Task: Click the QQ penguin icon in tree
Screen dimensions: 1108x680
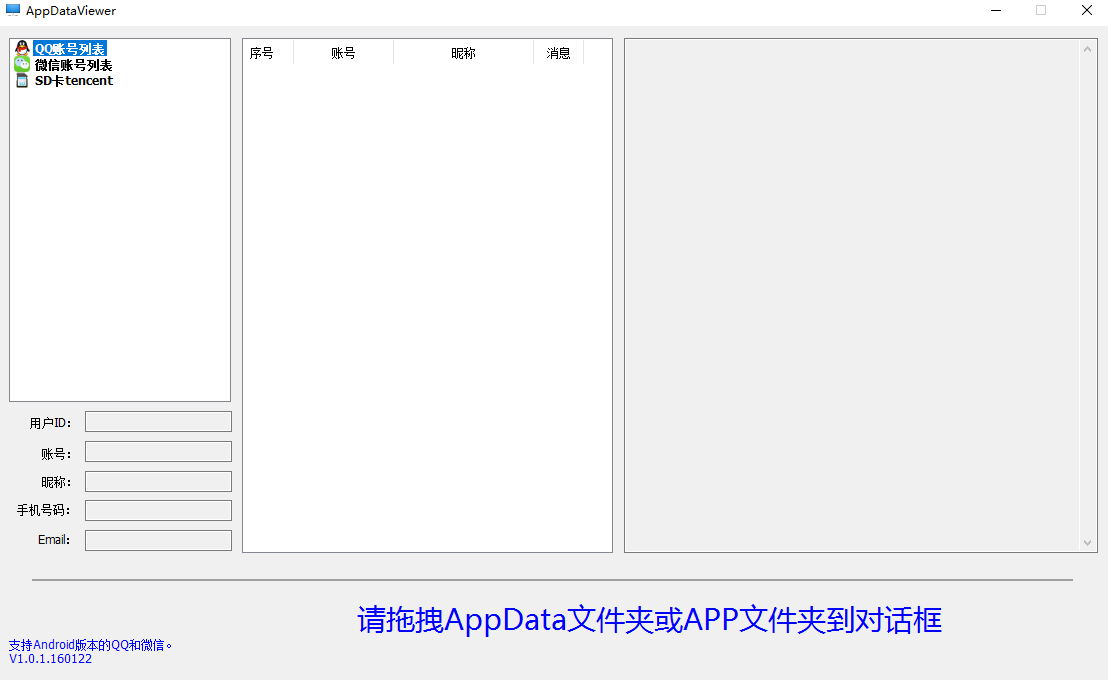Action: coord(22,49)
